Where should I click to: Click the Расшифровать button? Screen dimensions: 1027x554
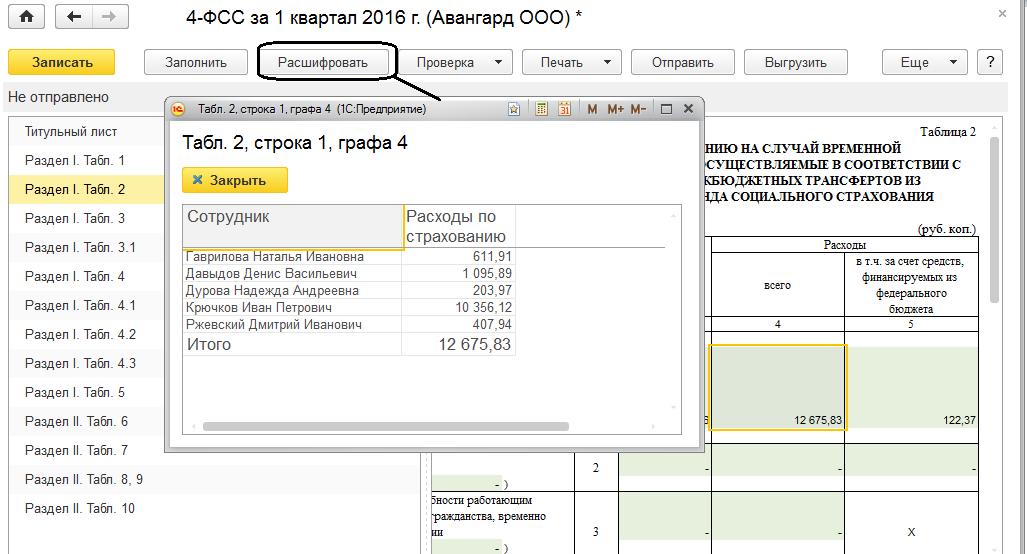click(323, 62)
